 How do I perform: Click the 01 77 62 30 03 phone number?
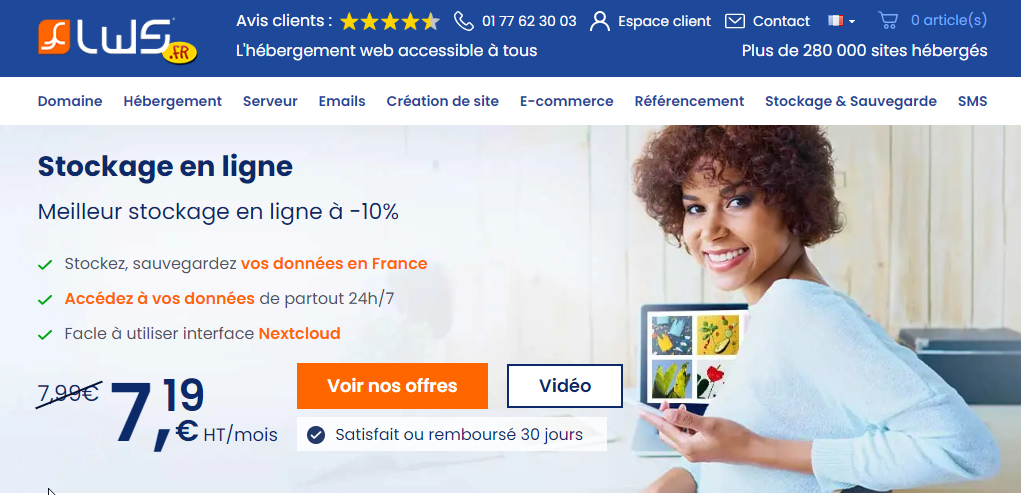pyautogui.click(x=529, y=21)
